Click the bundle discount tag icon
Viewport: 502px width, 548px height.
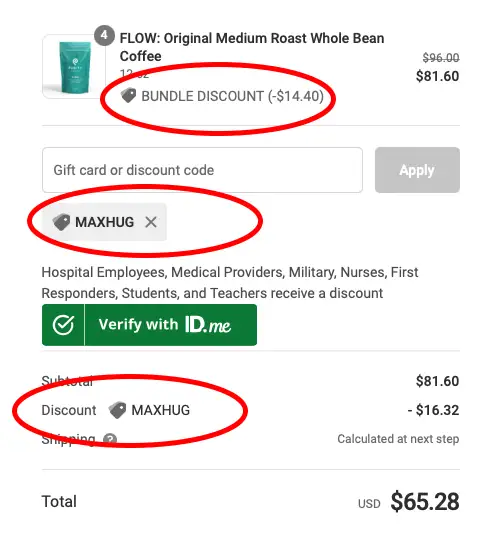coord(128,95)
